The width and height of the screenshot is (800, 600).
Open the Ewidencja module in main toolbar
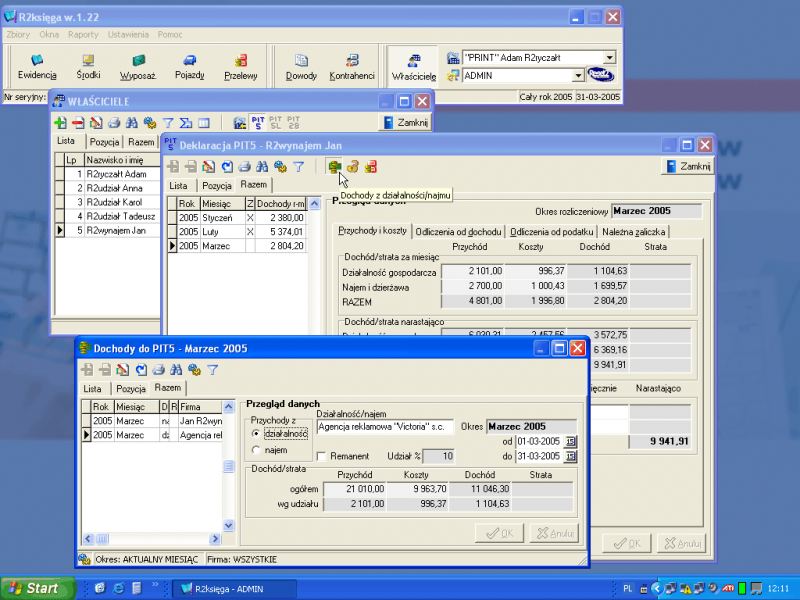(x=37, y=66)
